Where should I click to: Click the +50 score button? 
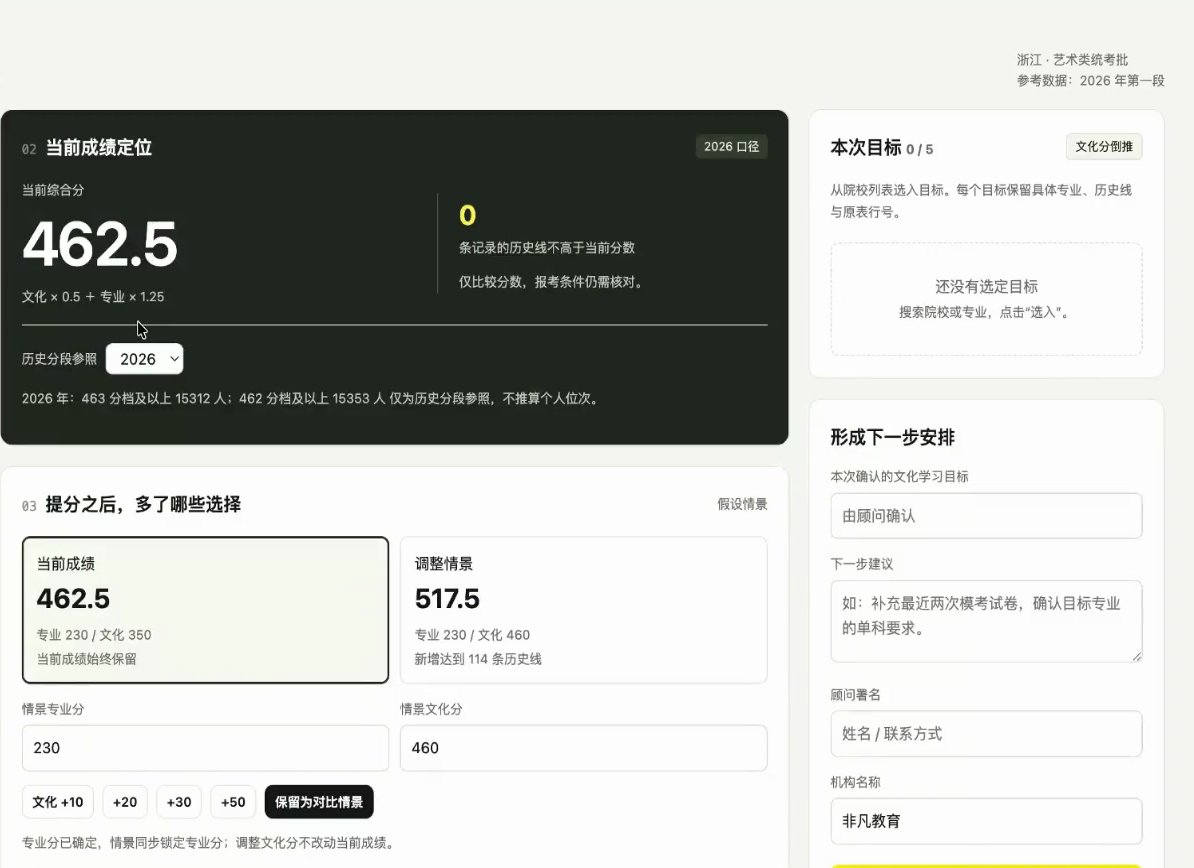pos(233,802)
